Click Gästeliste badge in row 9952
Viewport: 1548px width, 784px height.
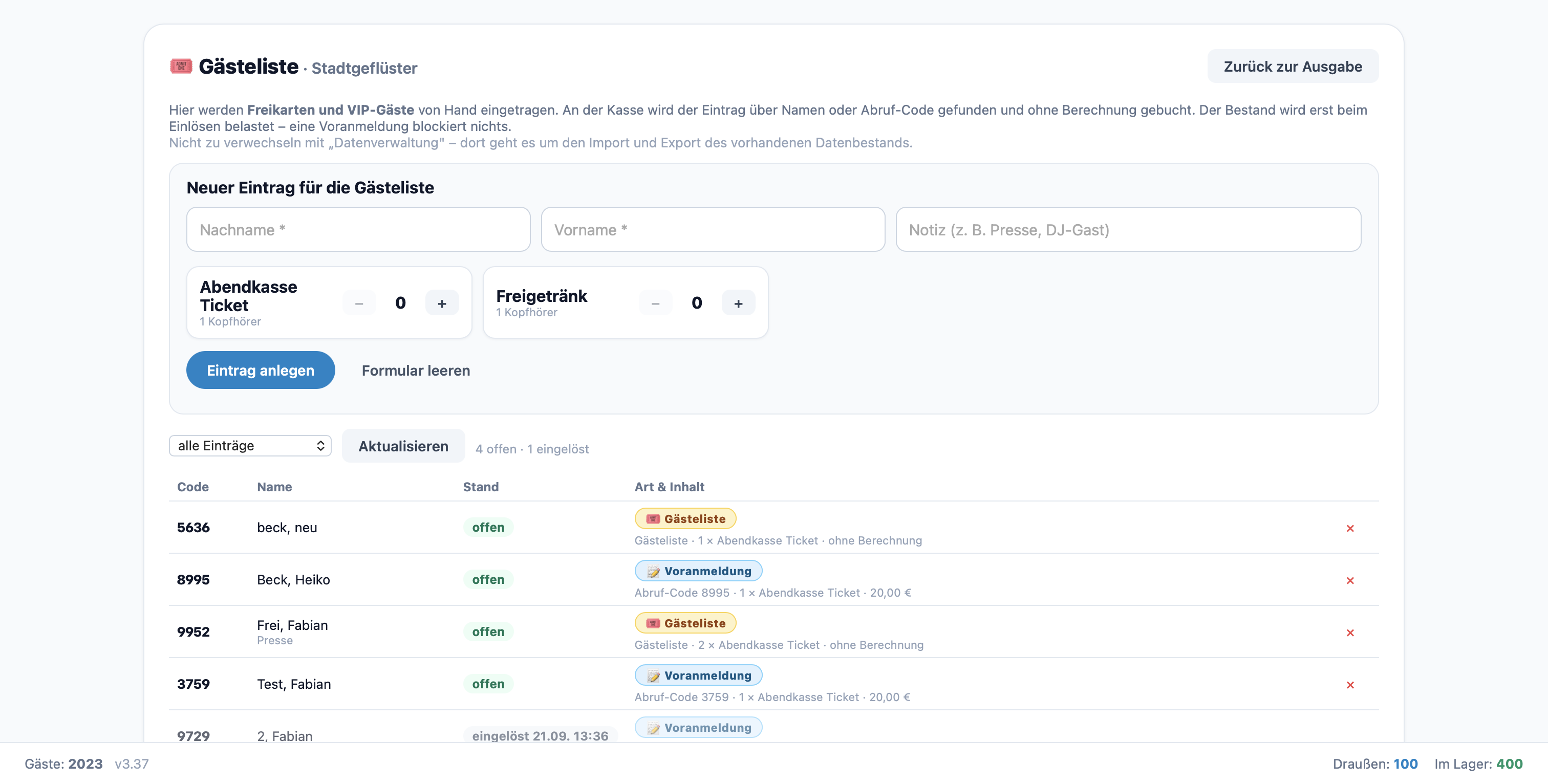pyautogui.click(x=685, y=623)
